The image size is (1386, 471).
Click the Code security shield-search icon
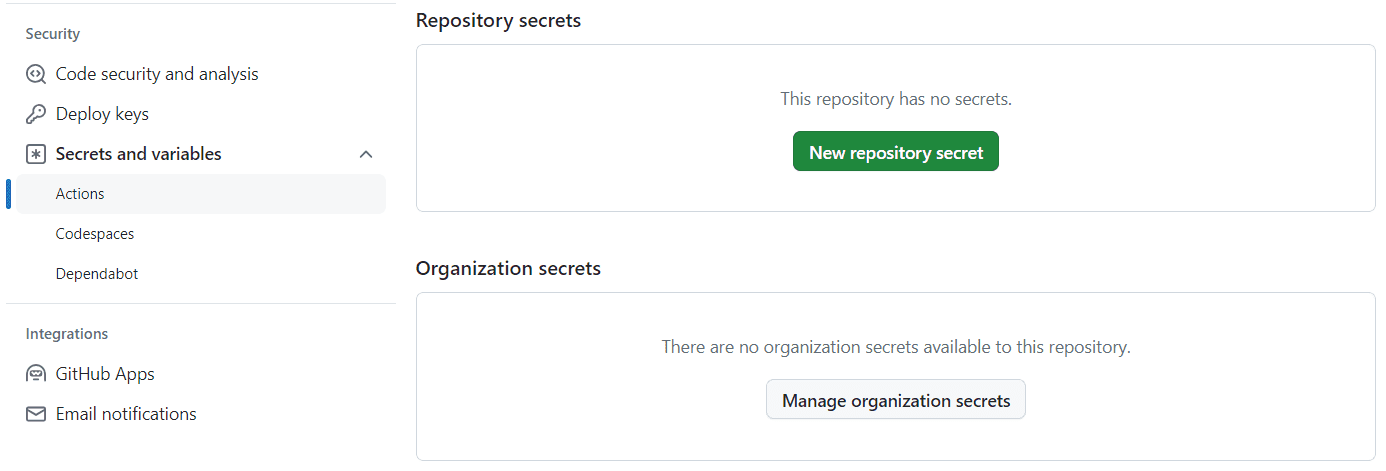click(36, 74)
